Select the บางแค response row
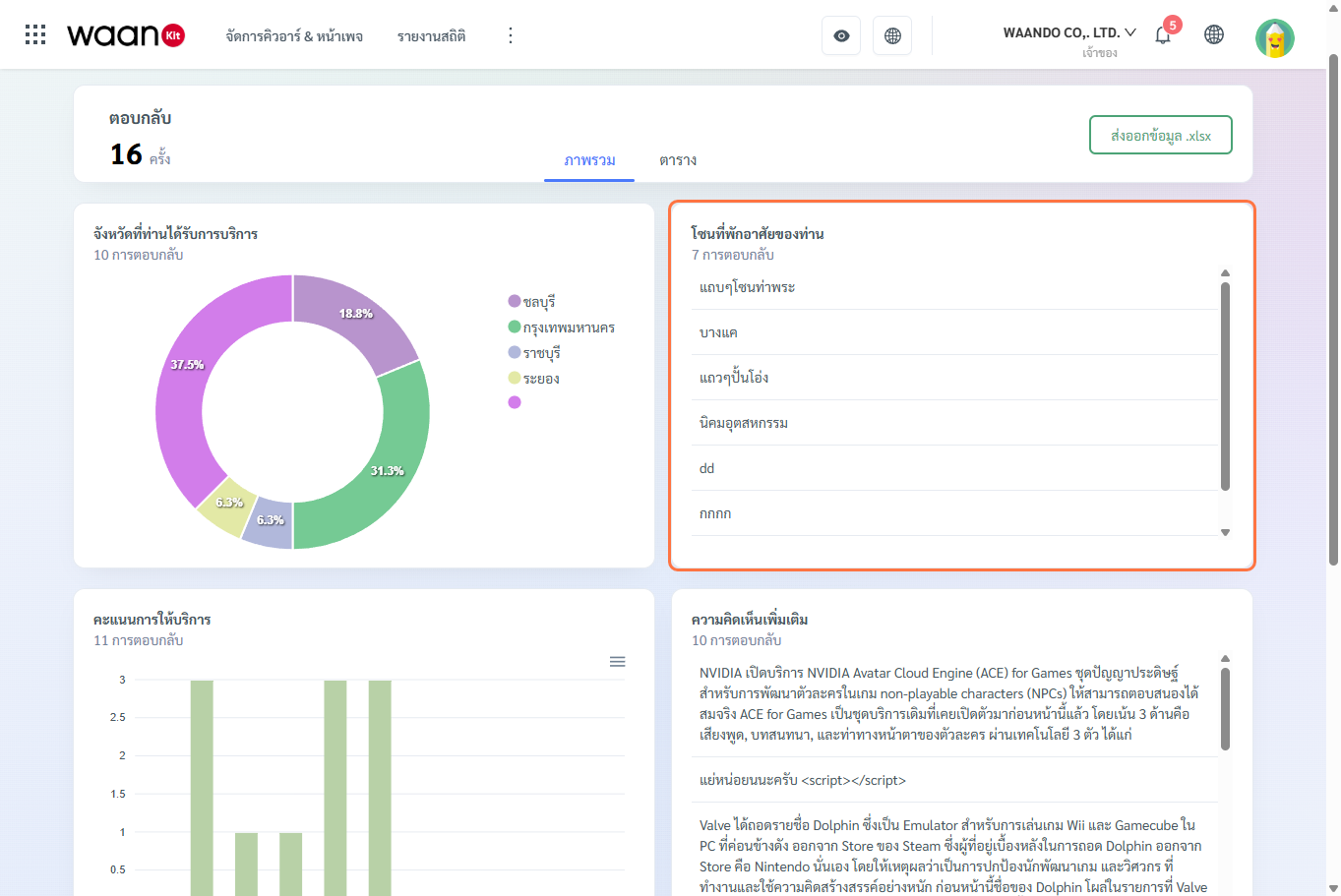The image size is (1341, 896). [x=955, y=332]
